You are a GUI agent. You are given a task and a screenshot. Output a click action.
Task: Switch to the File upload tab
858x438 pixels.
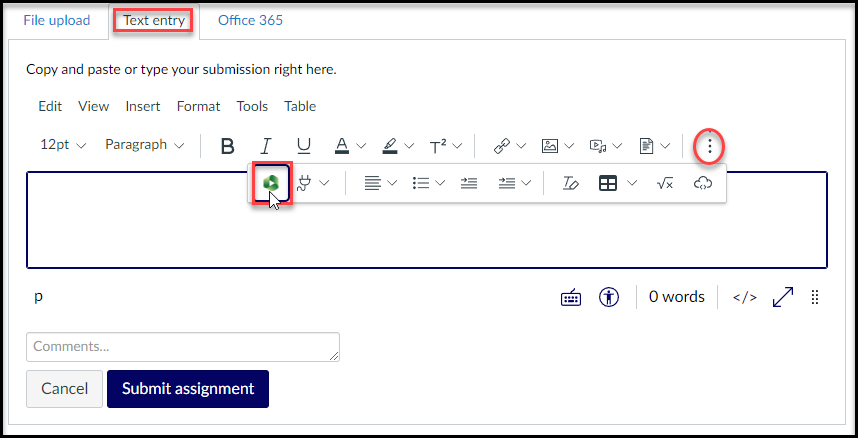(x=57, y=20)
